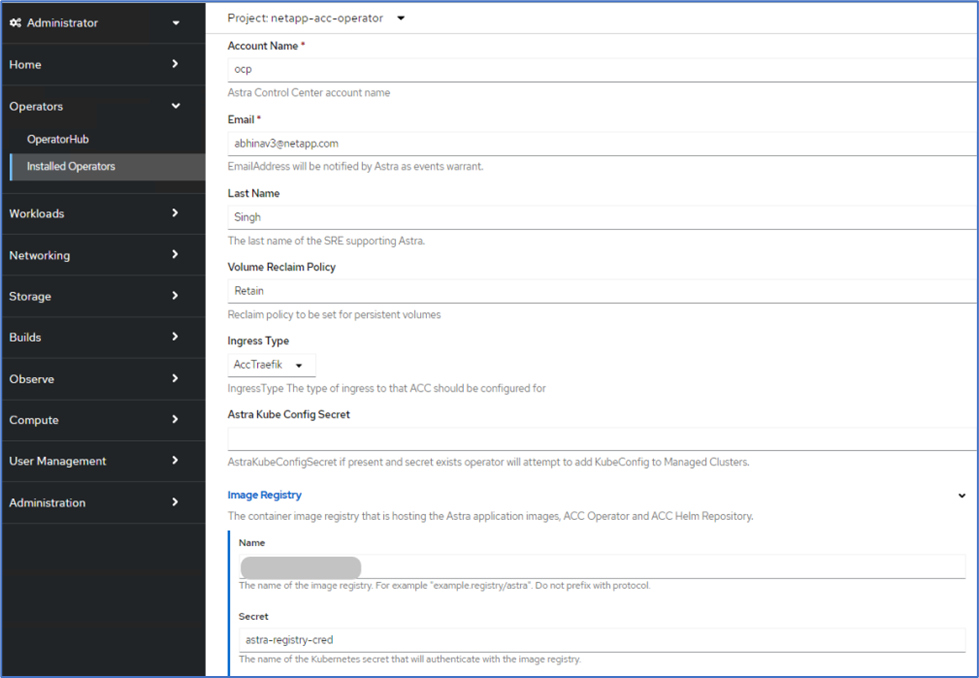The height and width of the screenshot is (678, 979).
Task: Click the Account Name input field
Action: tap(600, 70)
